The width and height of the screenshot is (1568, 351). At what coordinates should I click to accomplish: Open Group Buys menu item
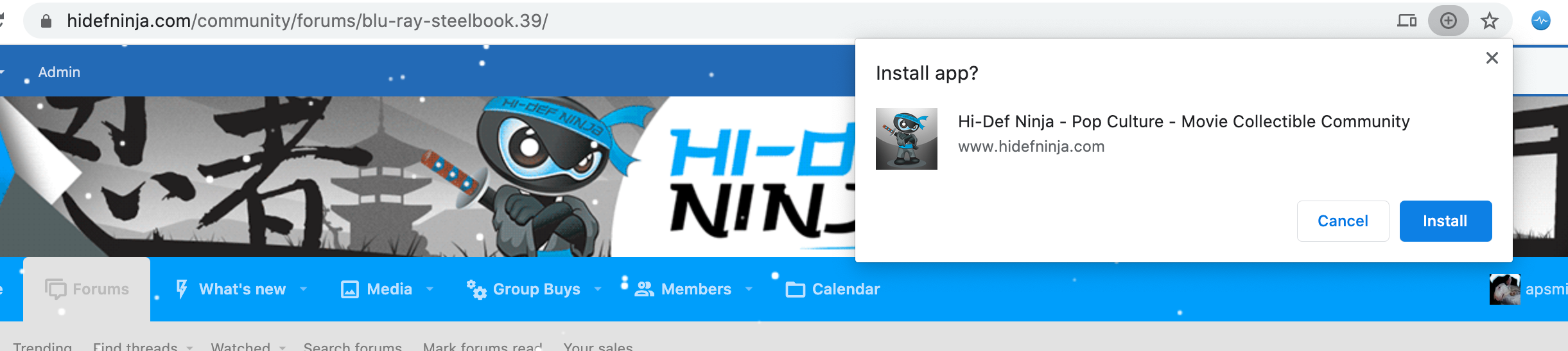(x=524, y=289)
